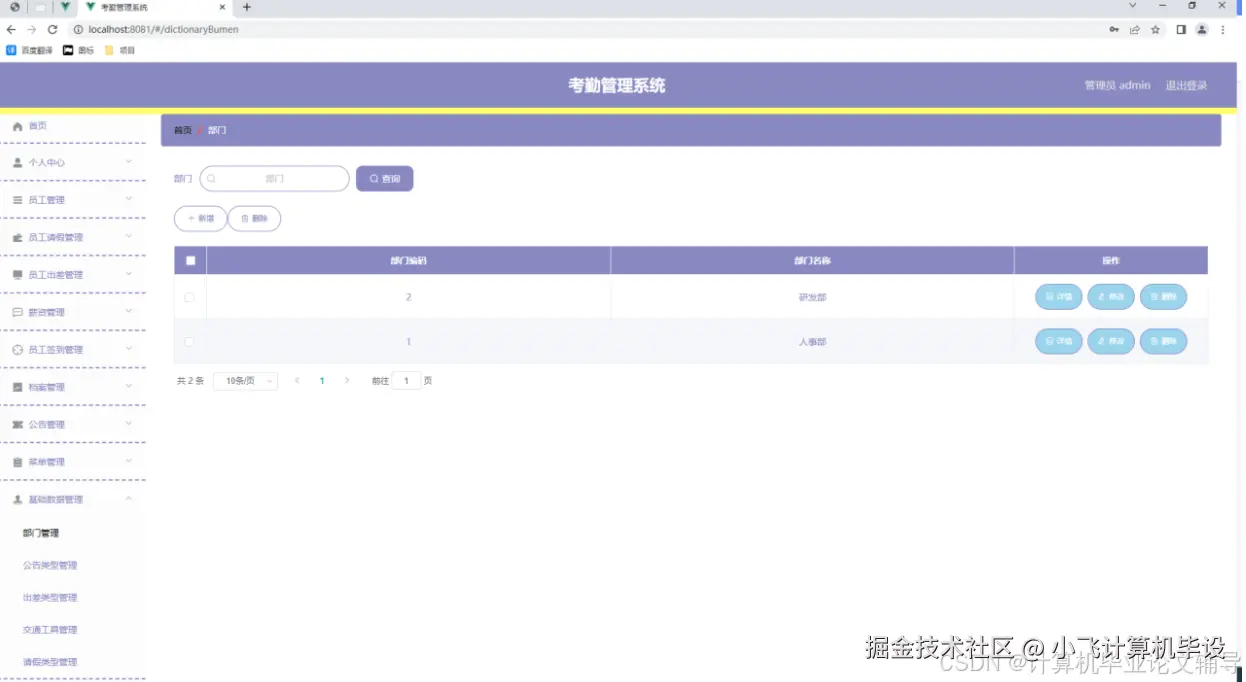Click the 公告管理 icon in sidebar
Screen dimensions: 1246x682
point(16,424)
